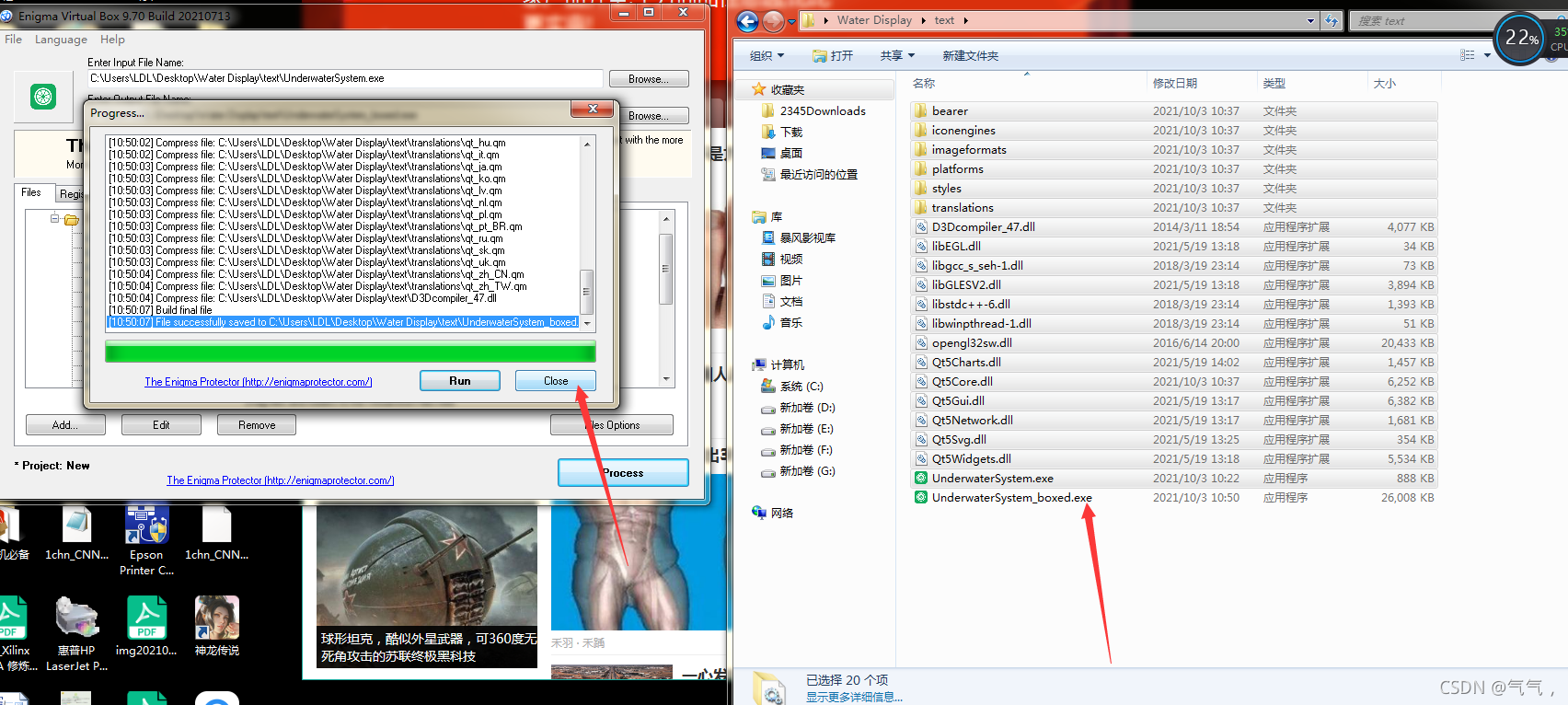1568x705 pixels.
Task: Open the bearer folder icon in Explorer
Action: (x=921, y=110)
